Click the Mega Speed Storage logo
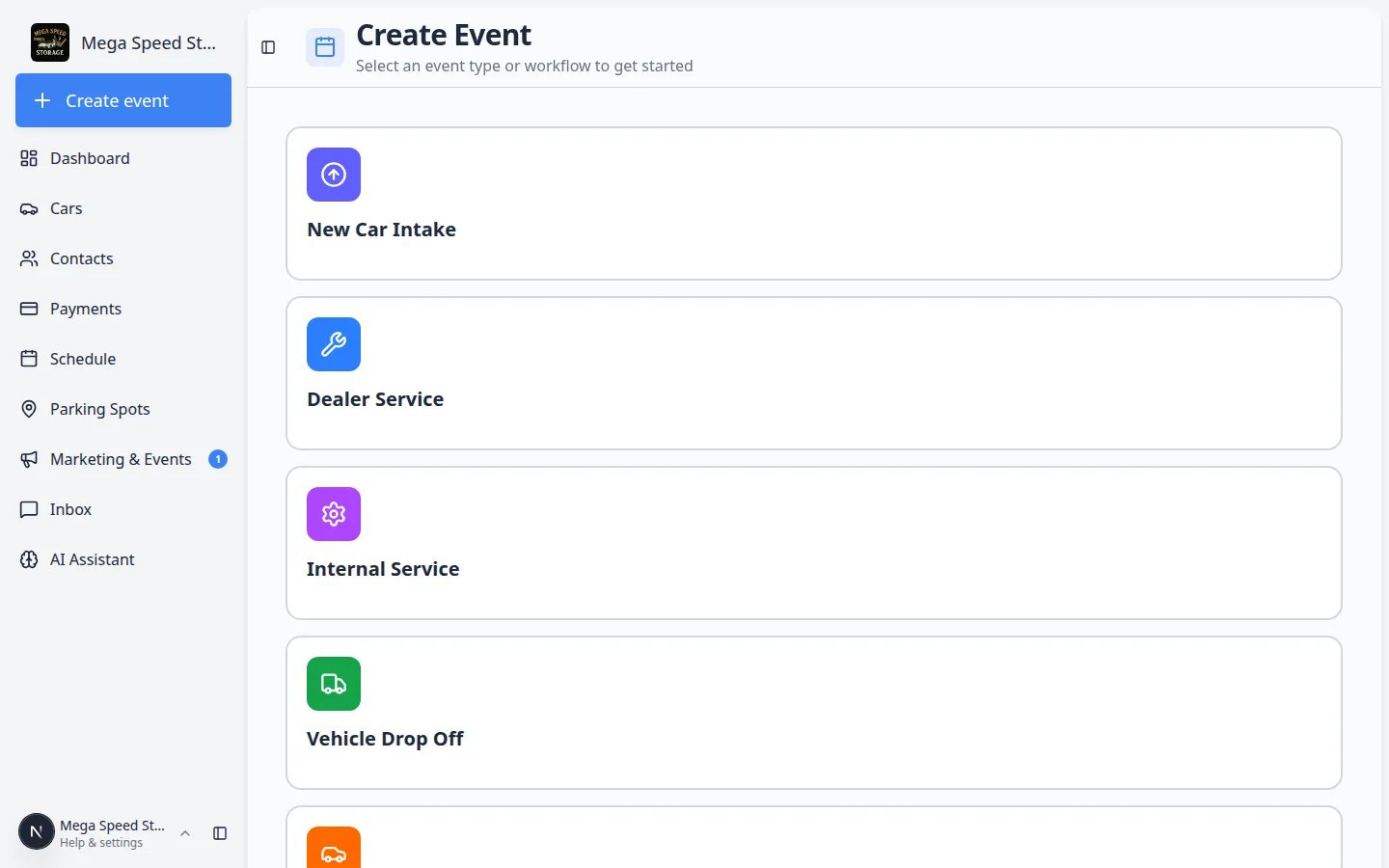The image size is (1389, 868). (x=50, y=42)
